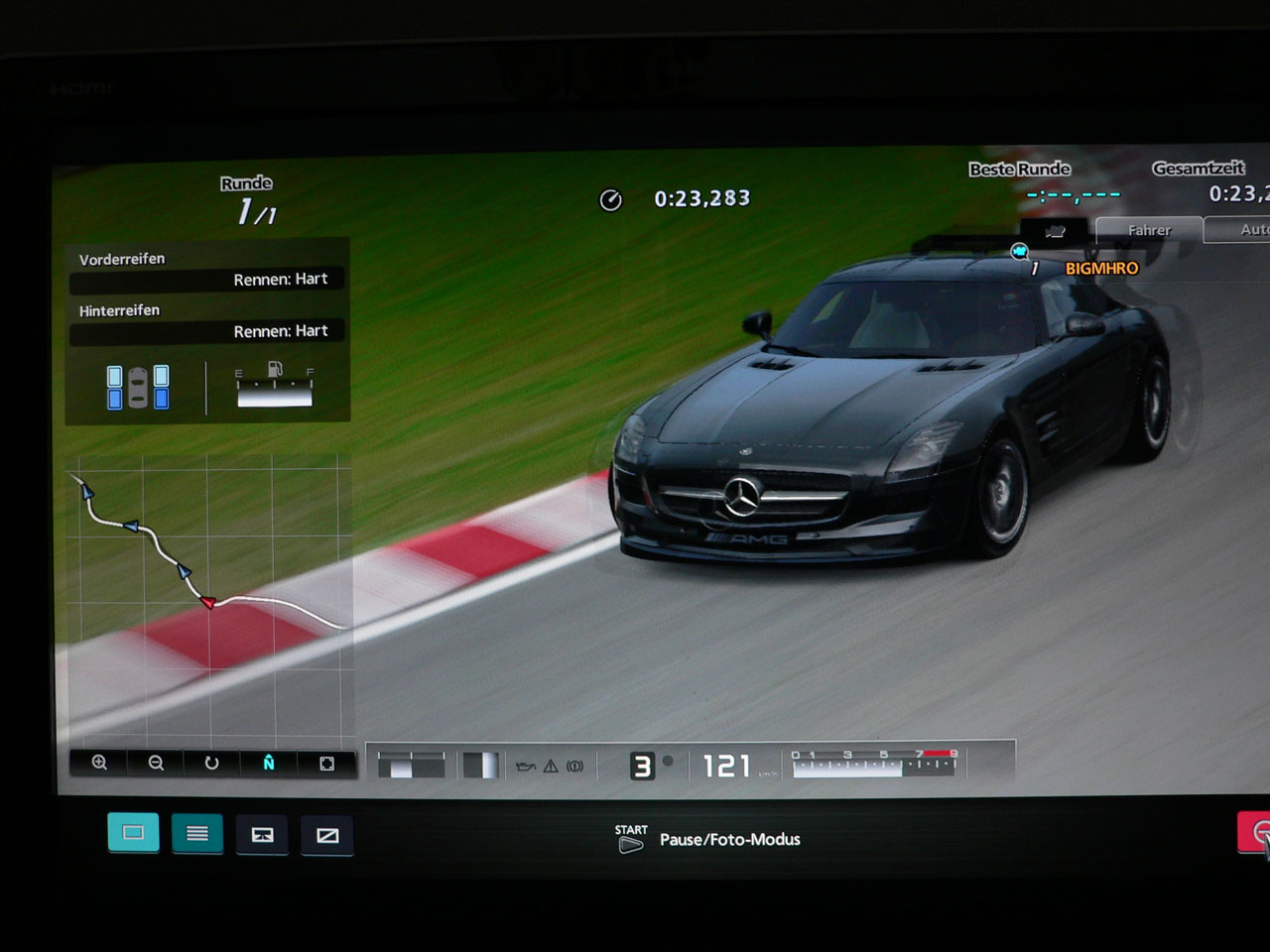Choose the picture-in-picture display button
This screenshot has width=1270, height=952.
coord(262,835)
